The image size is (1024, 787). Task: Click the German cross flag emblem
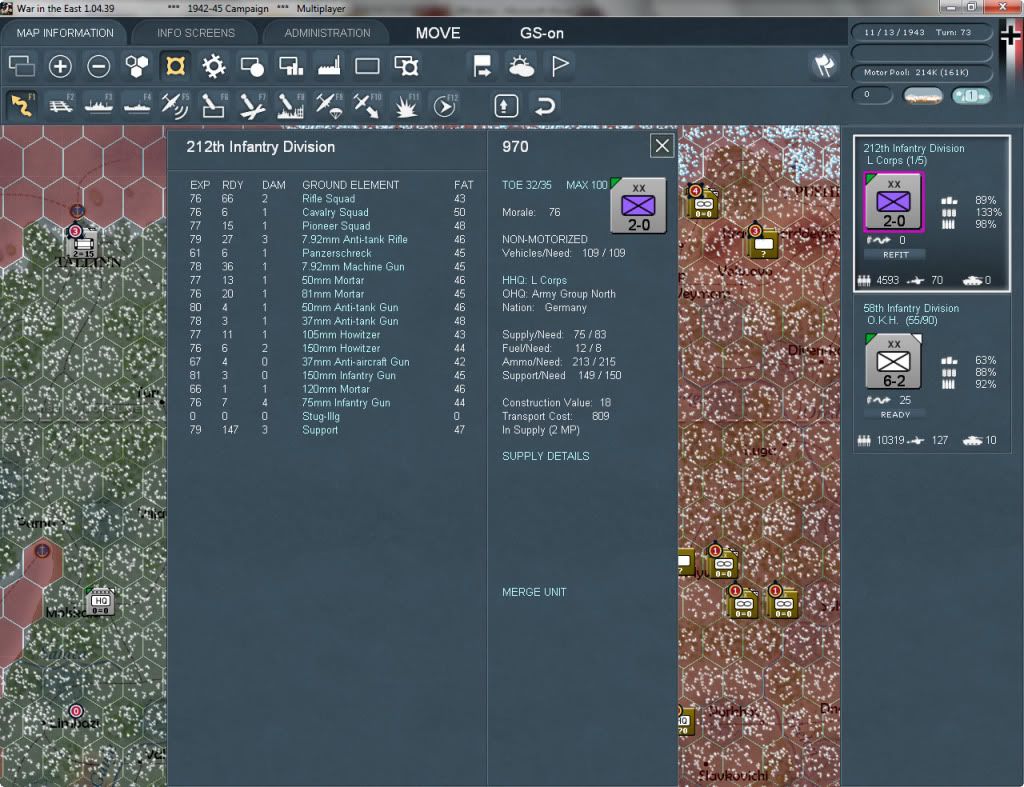(1010, 36)
